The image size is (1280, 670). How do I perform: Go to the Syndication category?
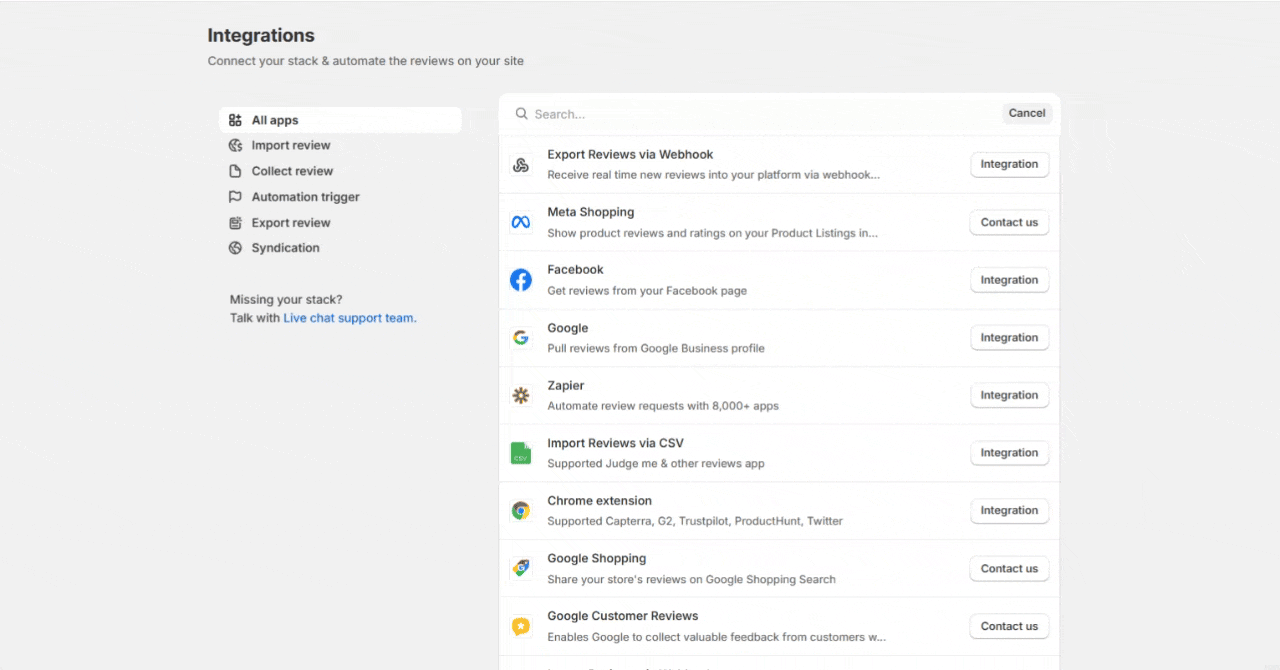coord(285,248)
